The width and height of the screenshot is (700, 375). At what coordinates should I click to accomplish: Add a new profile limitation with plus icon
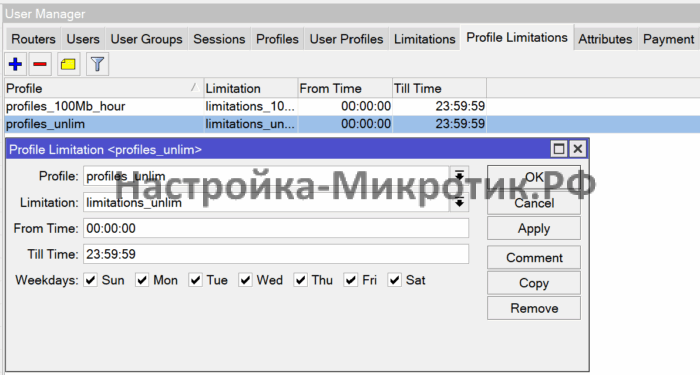point(16,64)
